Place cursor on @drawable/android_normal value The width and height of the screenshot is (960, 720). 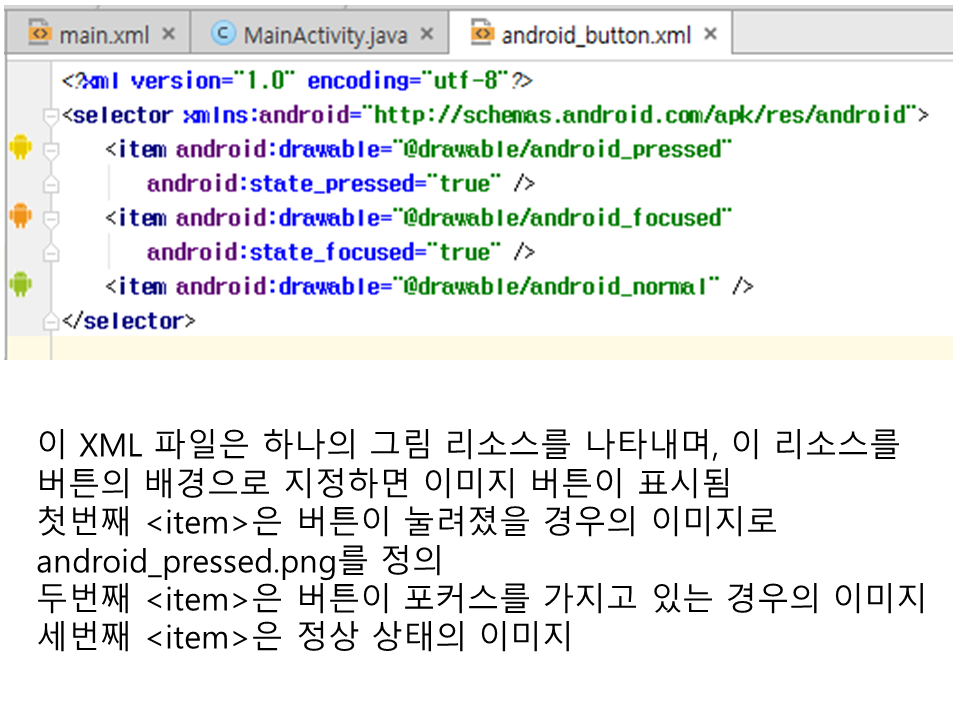[560, 287]
